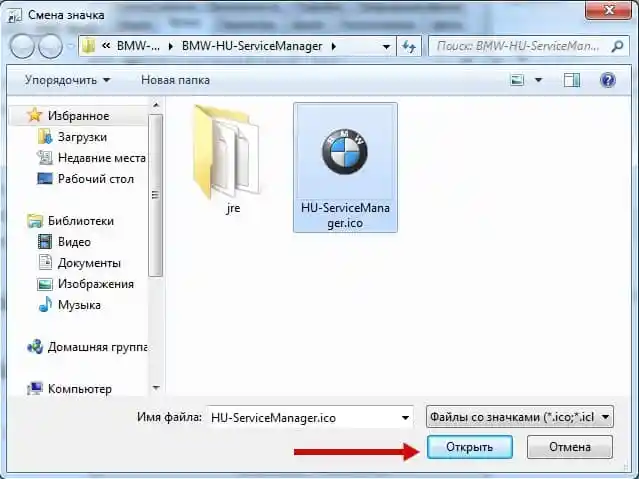Expand the address bar history dropdown
Screen dimensions: 639x479
386,46
